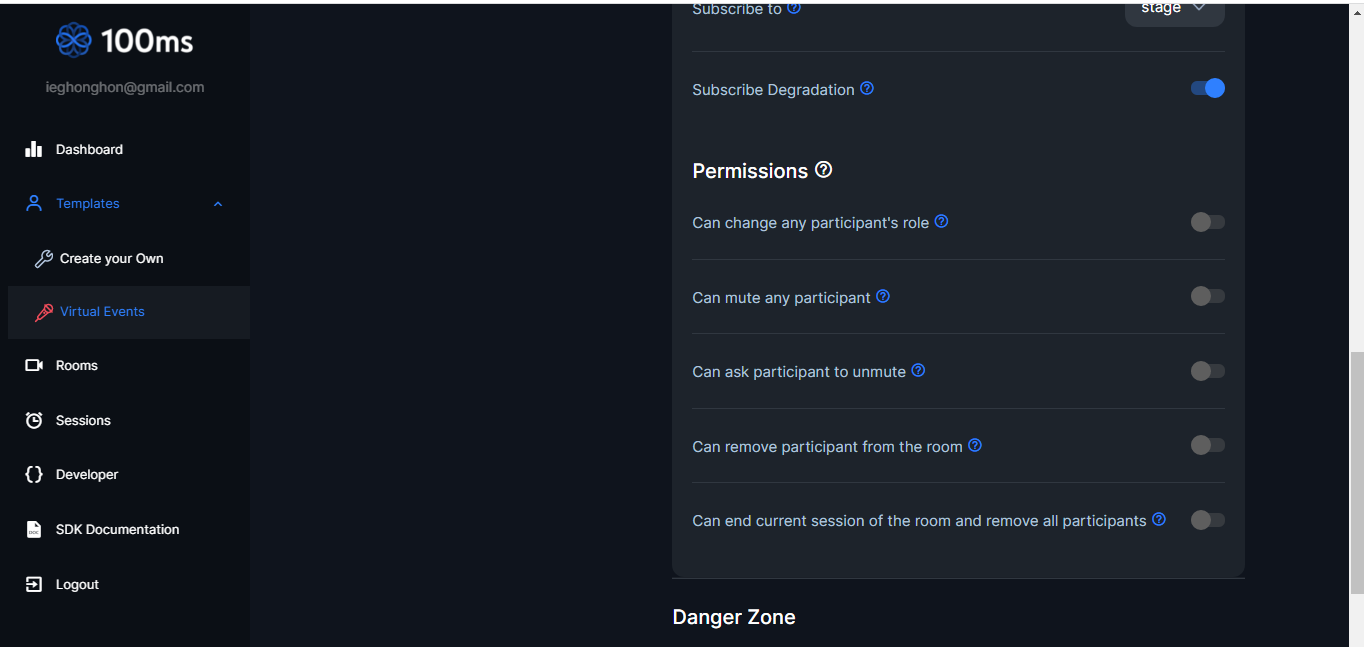Click the Logout exit icon
The height and width of the screenshot is (647, 1364).
pyautogui.click(x=33, y=584)
